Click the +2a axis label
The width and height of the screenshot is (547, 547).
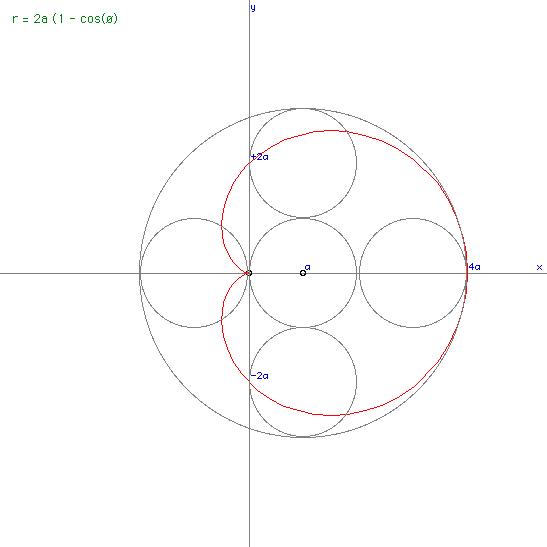coord(260,157)
